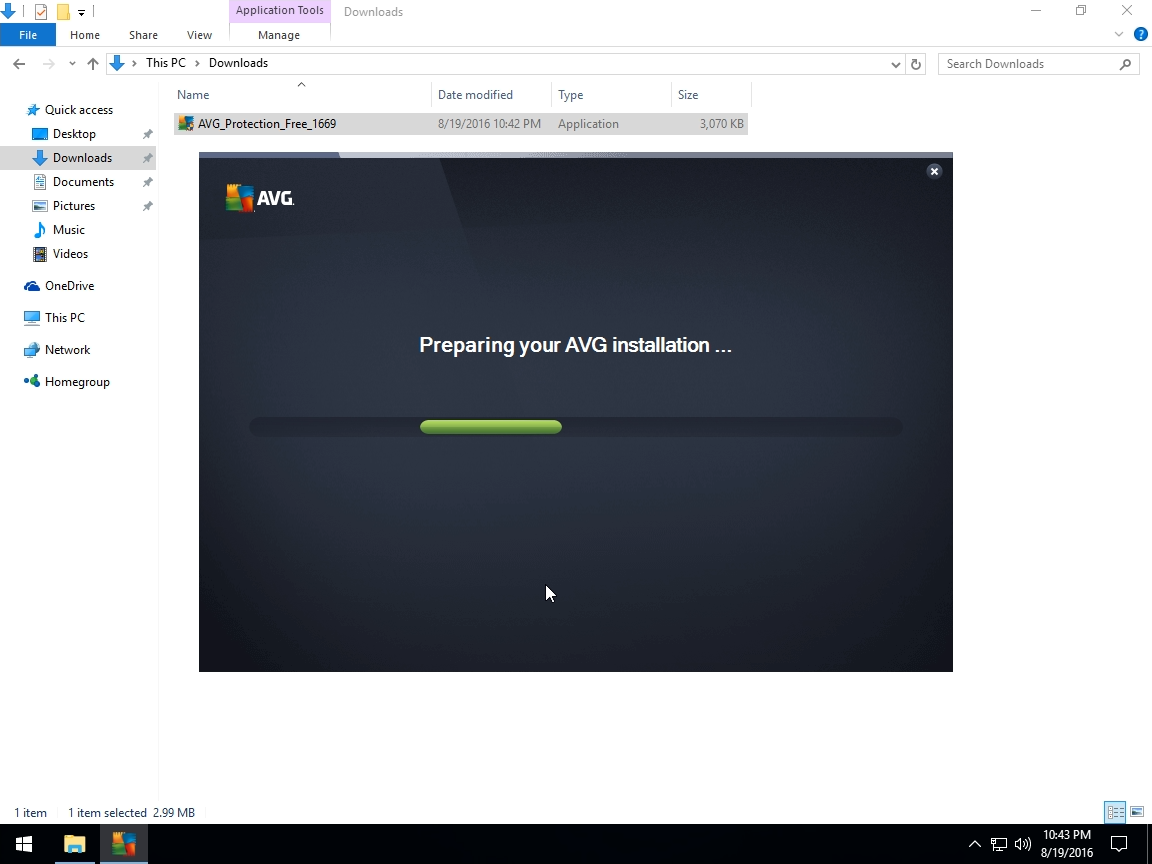Click the pin icon next to Documents
The width and height of the screenshot is (1152, 864).
(x=147, y=182)
